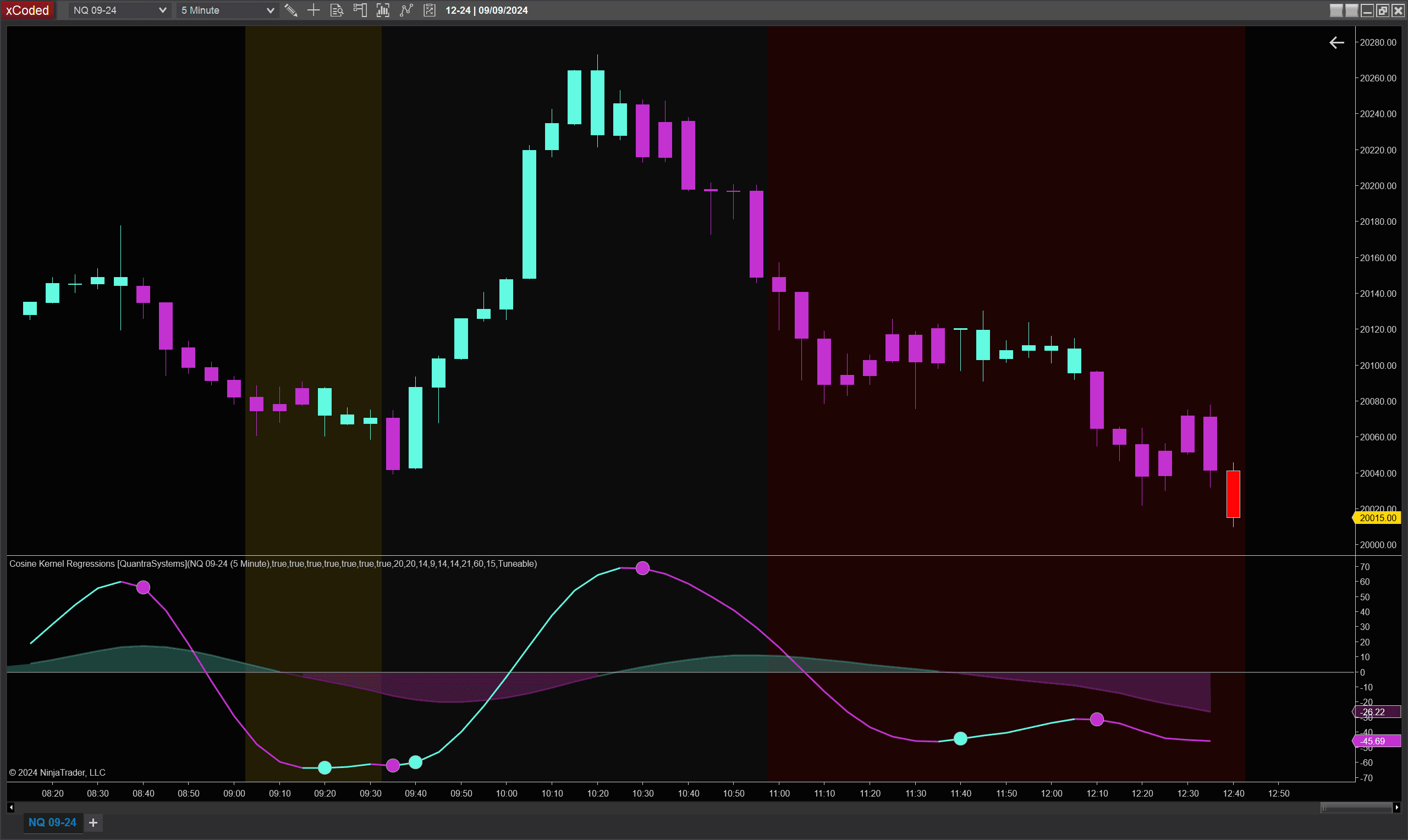The width and height of the screenshot is (1408, 840).
Task: Open the Strategies dialog icon
Action: [x=429, y=10]
